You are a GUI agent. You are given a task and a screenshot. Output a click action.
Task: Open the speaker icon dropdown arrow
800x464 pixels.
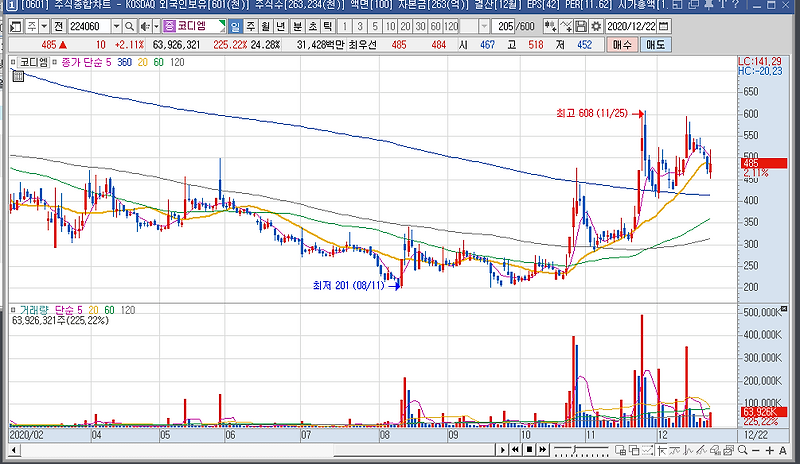pos(157,26)
